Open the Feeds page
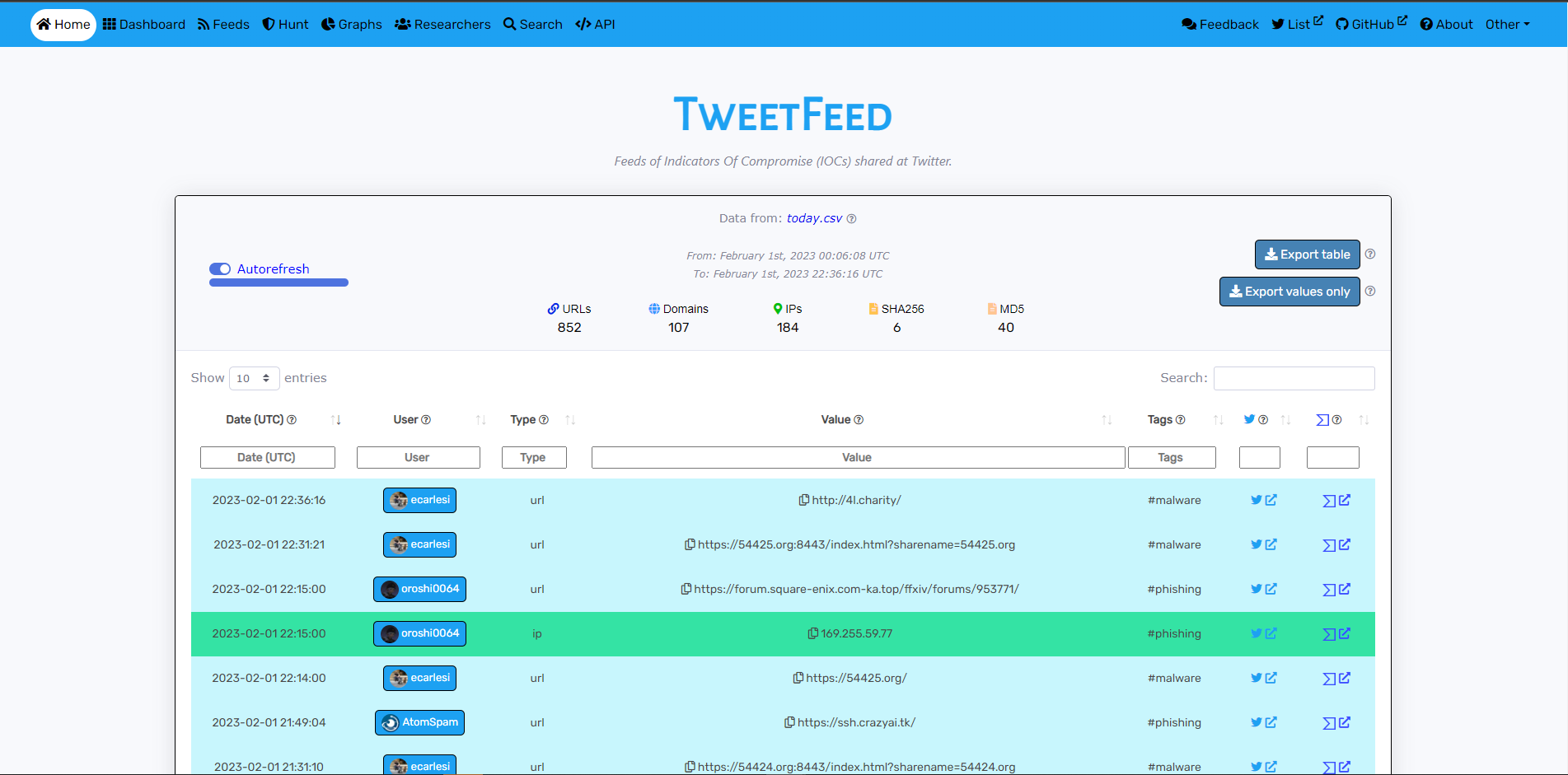 (223, 25)
